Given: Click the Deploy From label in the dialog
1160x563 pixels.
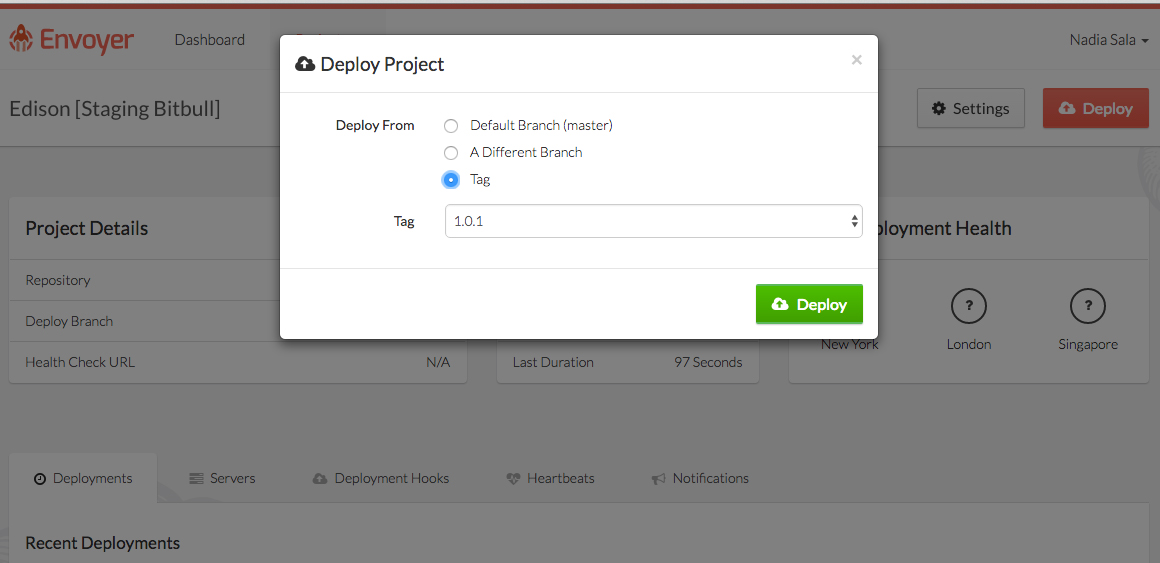Looking at the screenshot, I should coord(375,126).
